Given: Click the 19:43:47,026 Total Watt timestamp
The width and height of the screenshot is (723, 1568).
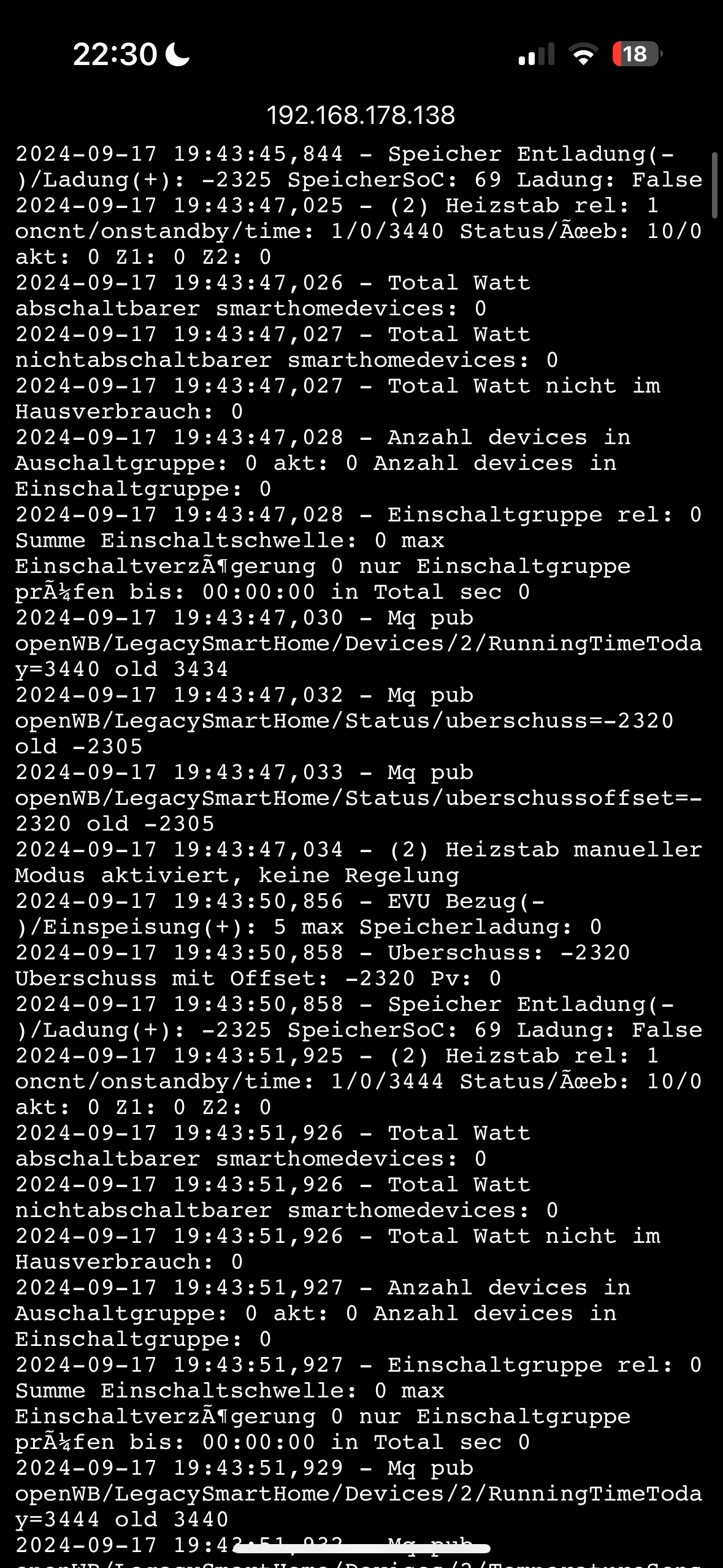Looking at the screenshot, I should [258, 283].
